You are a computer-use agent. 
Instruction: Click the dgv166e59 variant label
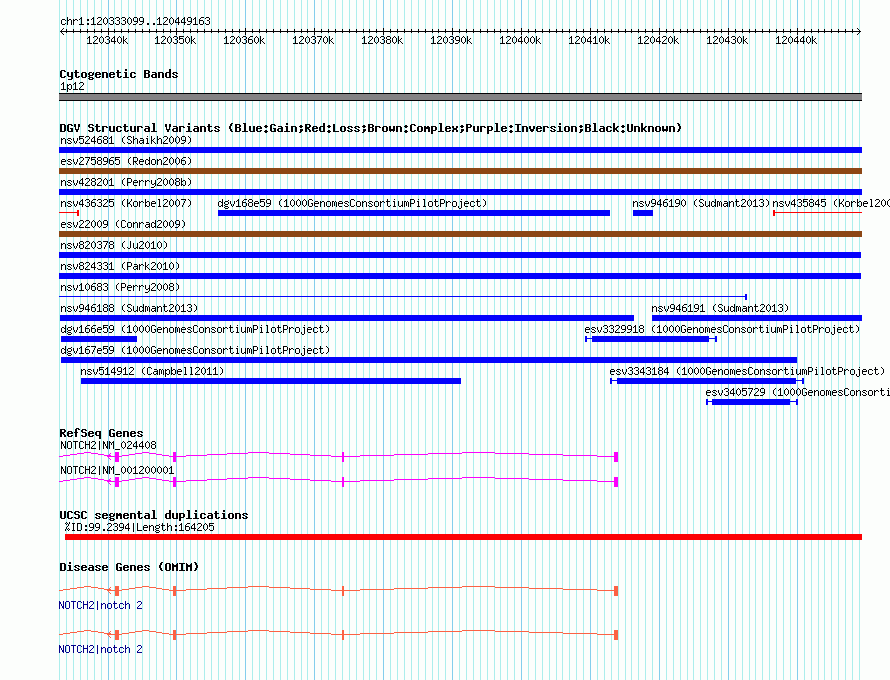(x=195, y=329)
